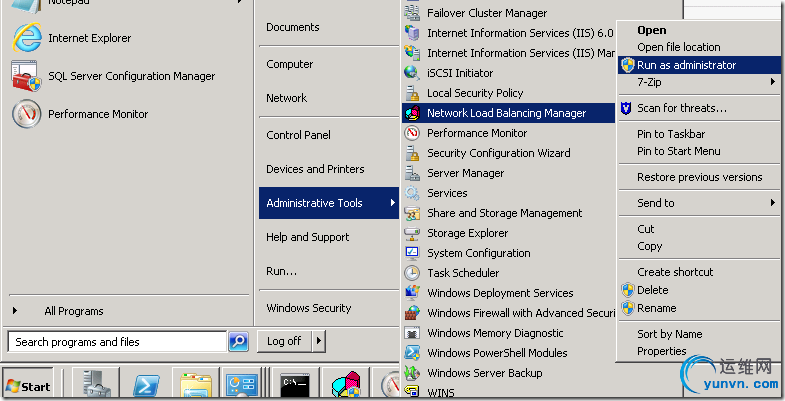This screenshot has width=785, height=401.
Task: Open Properties from the context menu
Action: (x=661, y=351)
